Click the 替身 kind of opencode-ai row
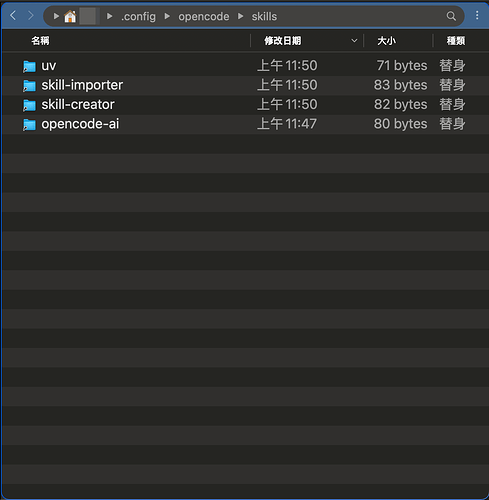Image resolution: width=489 pixels, height=500 pixels. (x=452, y=124)
